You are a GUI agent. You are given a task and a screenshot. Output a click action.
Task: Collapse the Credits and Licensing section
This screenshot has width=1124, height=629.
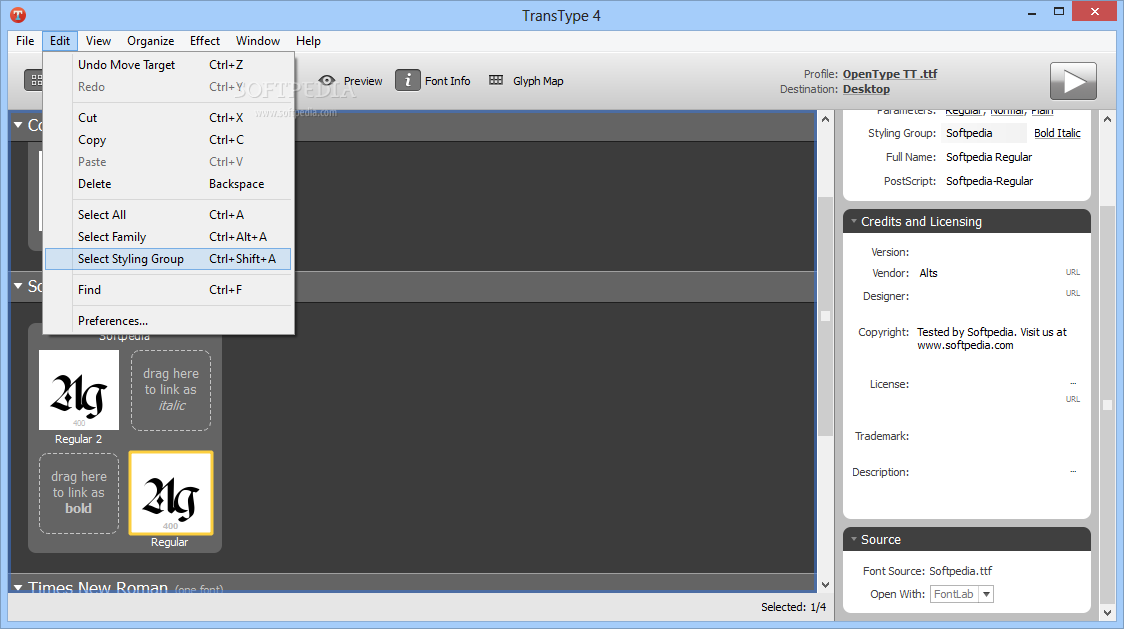point(854,222)
